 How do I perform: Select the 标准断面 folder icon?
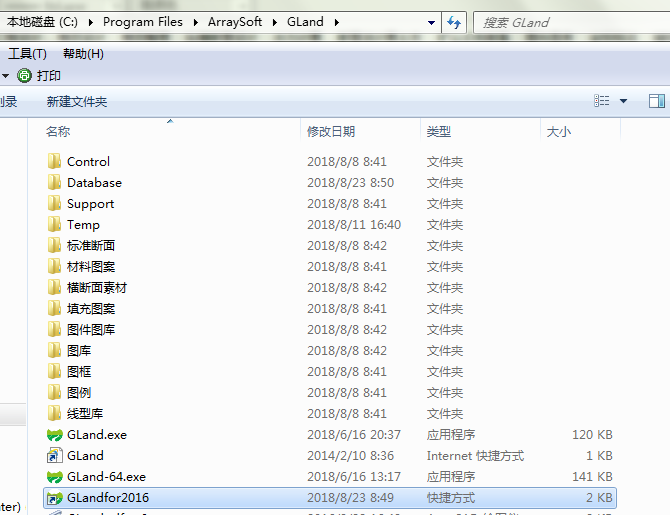point(54,245)
